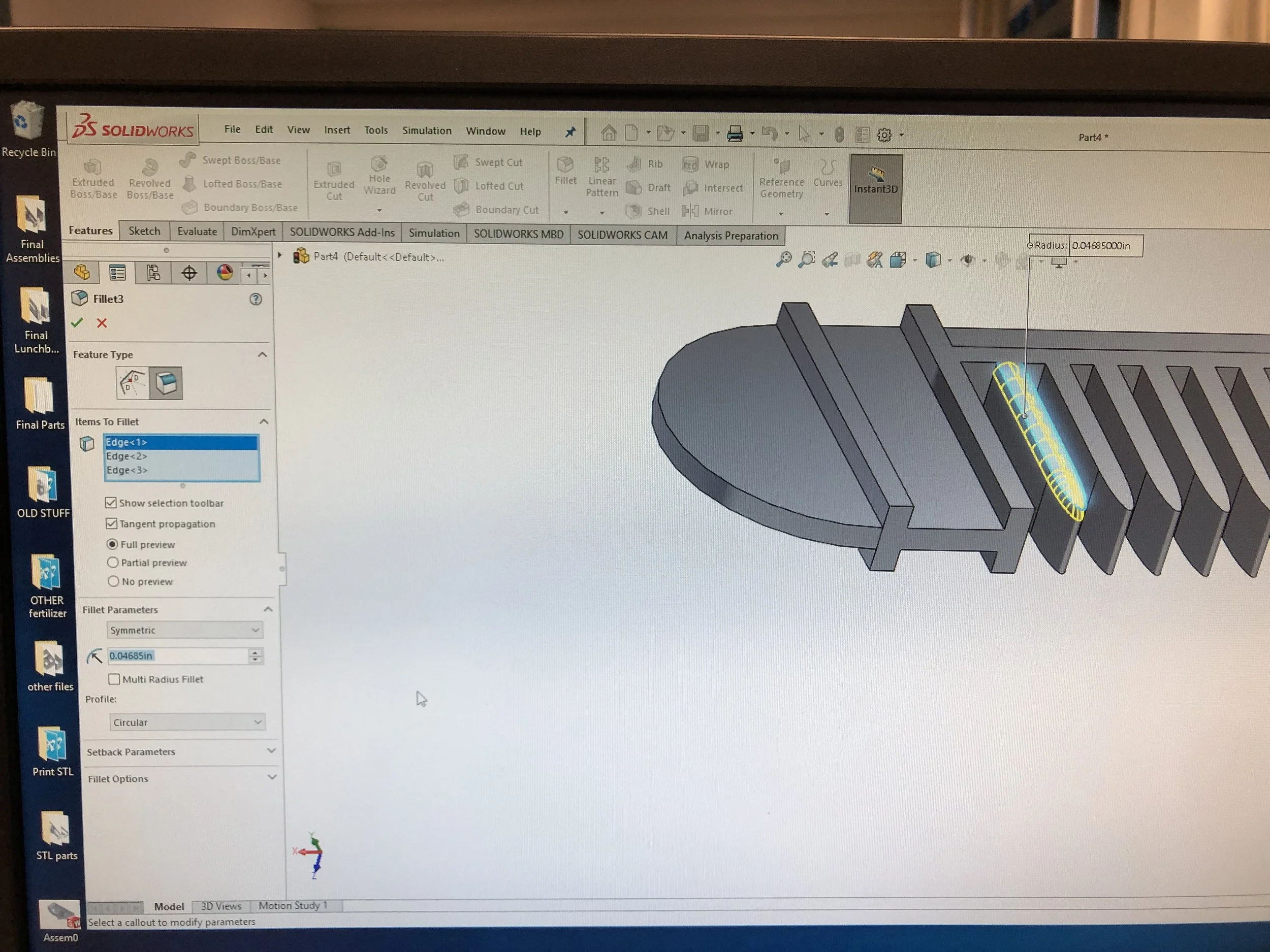Click the fillet radius value field
The image size is (1270, 952).
pos(177,655)
